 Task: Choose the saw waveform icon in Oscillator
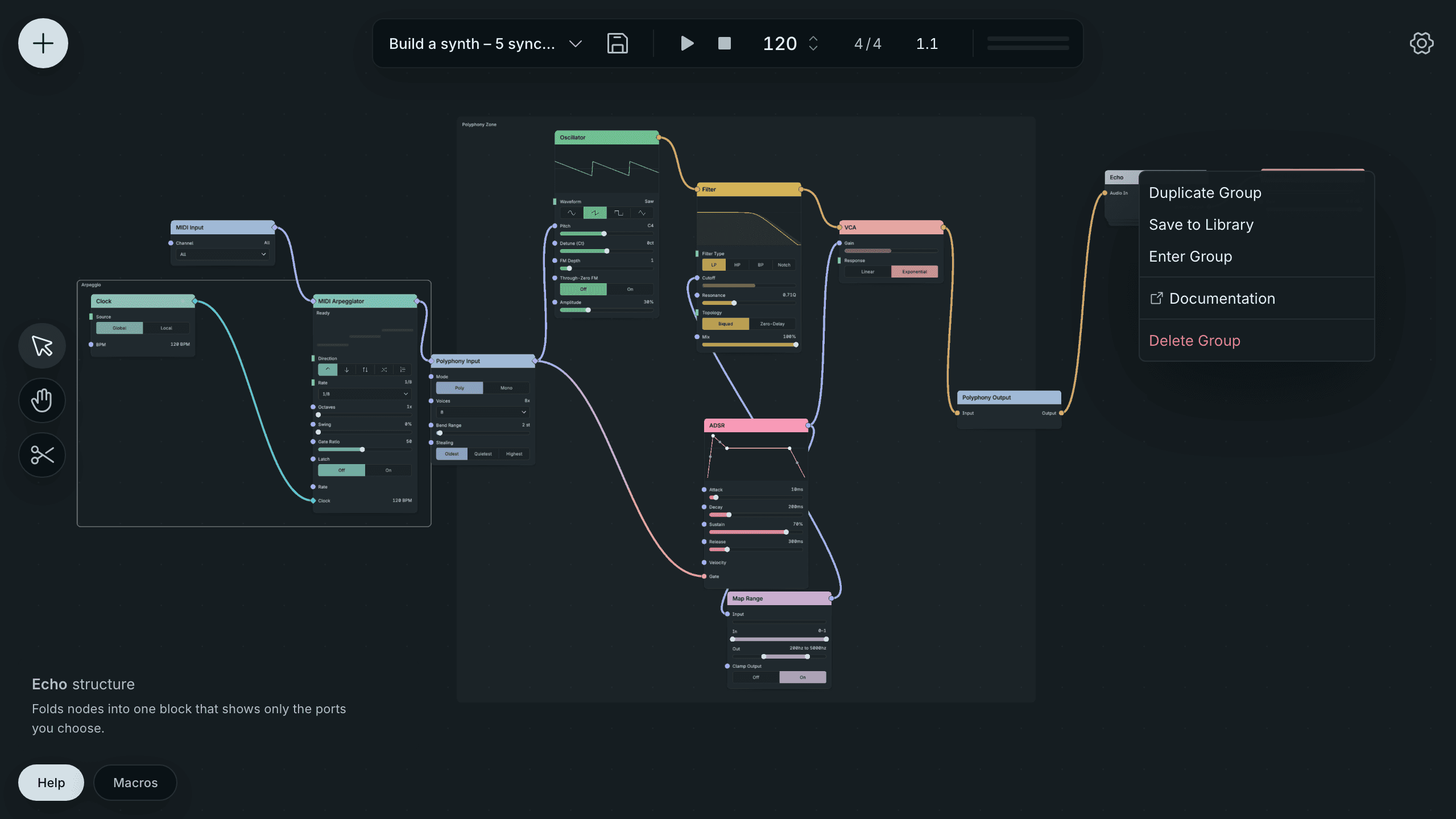[x=595, y=213]
